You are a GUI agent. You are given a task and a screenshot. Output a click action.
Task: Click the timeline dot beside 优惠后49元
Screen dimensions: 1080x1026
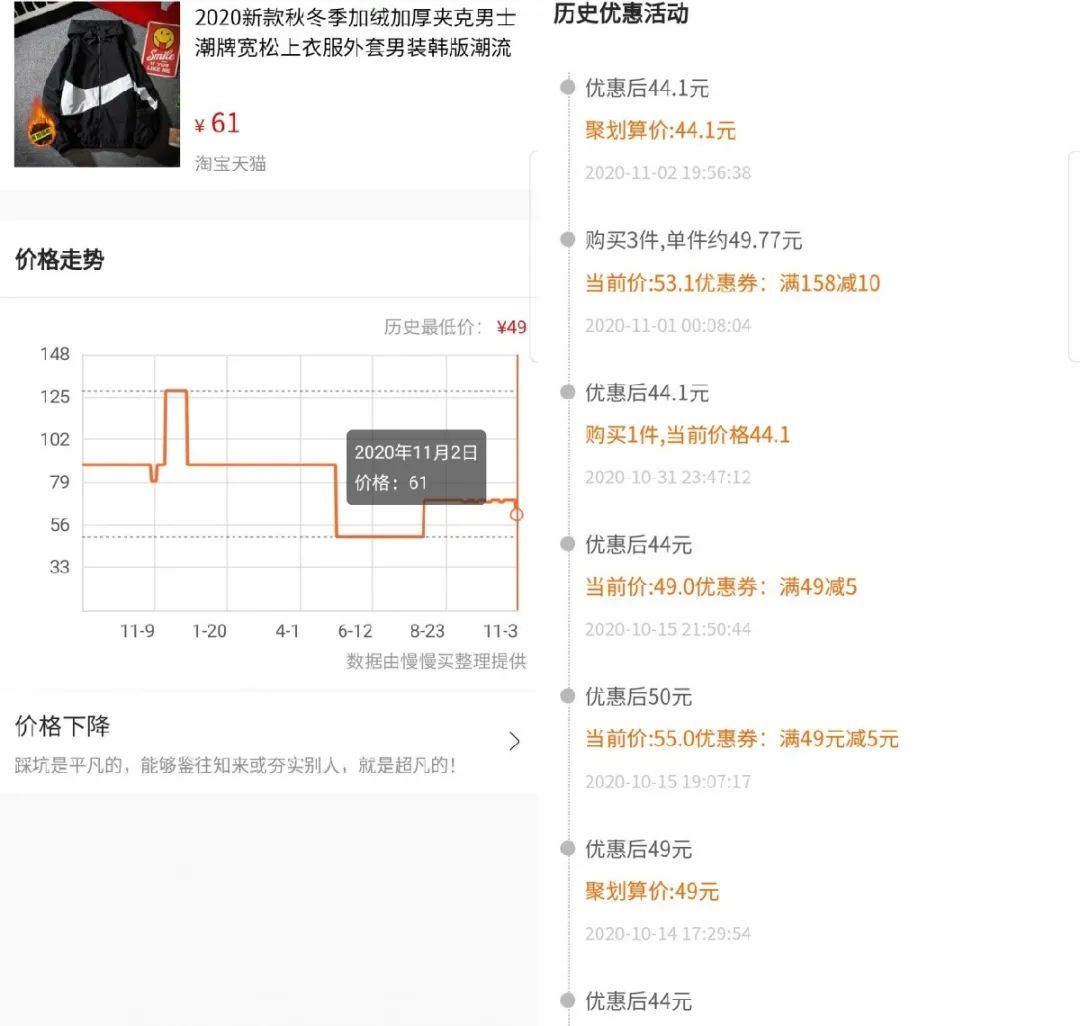(568, 848)
